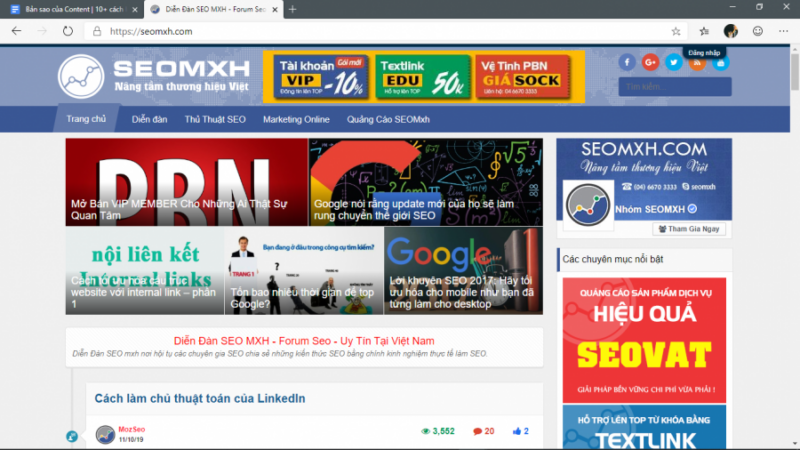Bookmark this page with the star icon
800x450 pixels.
point(676,31)
